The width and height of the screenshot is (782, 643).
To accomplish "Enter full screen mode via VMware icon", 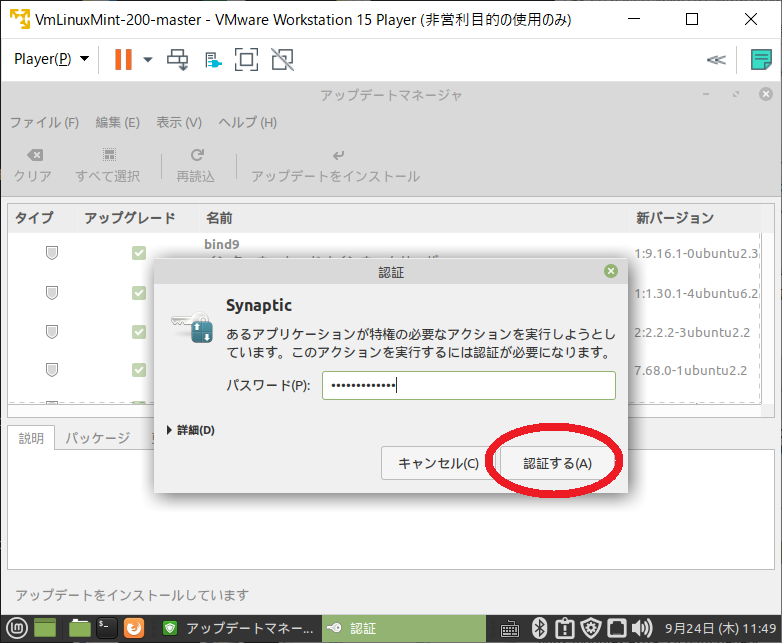I will click(x=246, y=59).
